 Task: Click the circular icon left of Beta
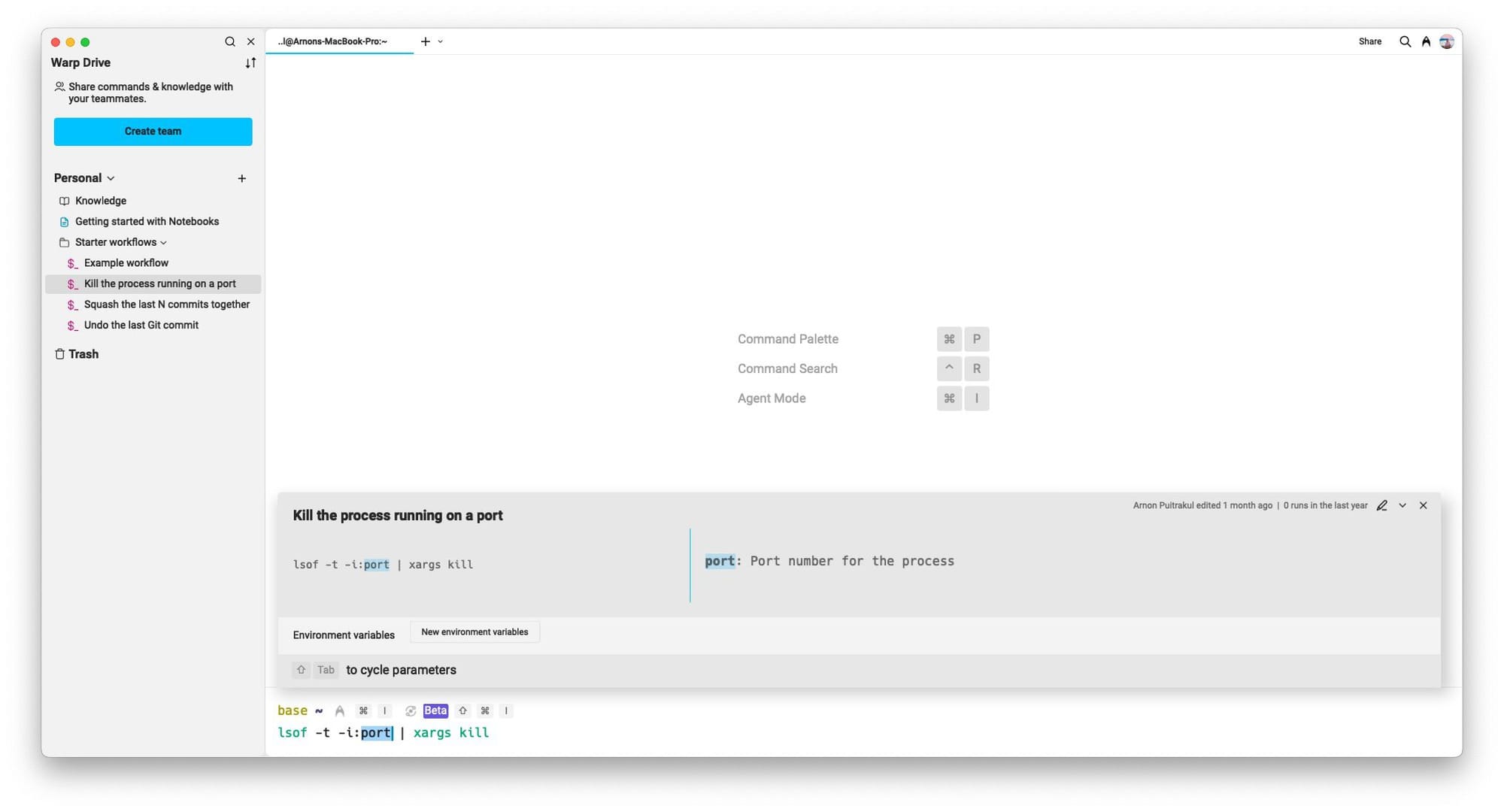click(411, 711)
